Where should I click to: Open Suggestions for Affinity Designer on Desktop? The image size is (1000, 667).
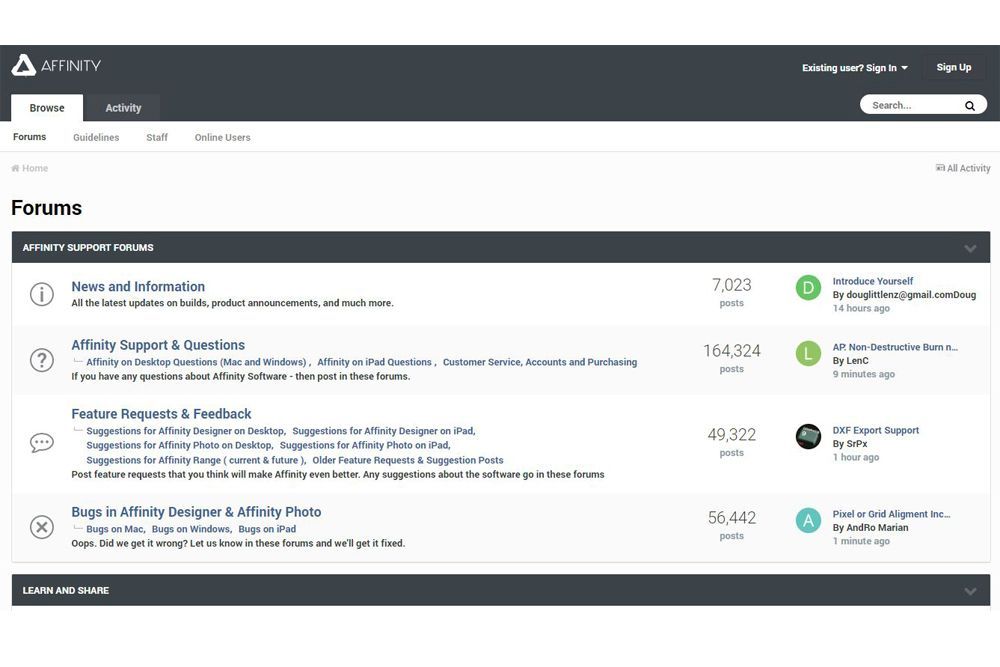[185, 431]
